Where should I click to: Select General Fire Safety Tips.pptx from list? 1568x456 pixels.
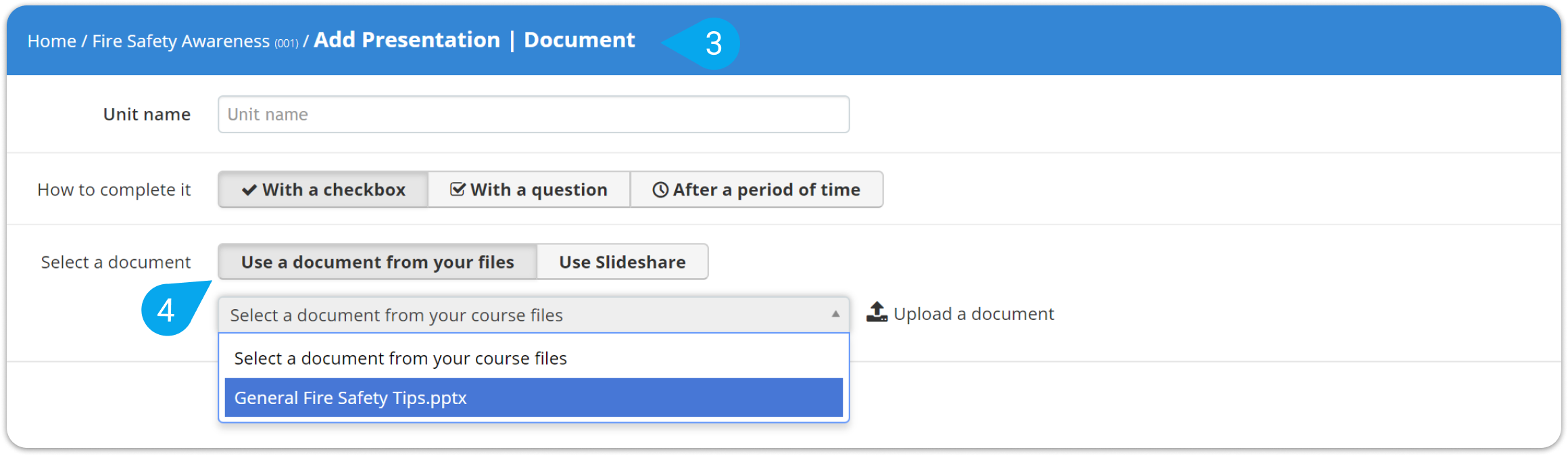533,398
